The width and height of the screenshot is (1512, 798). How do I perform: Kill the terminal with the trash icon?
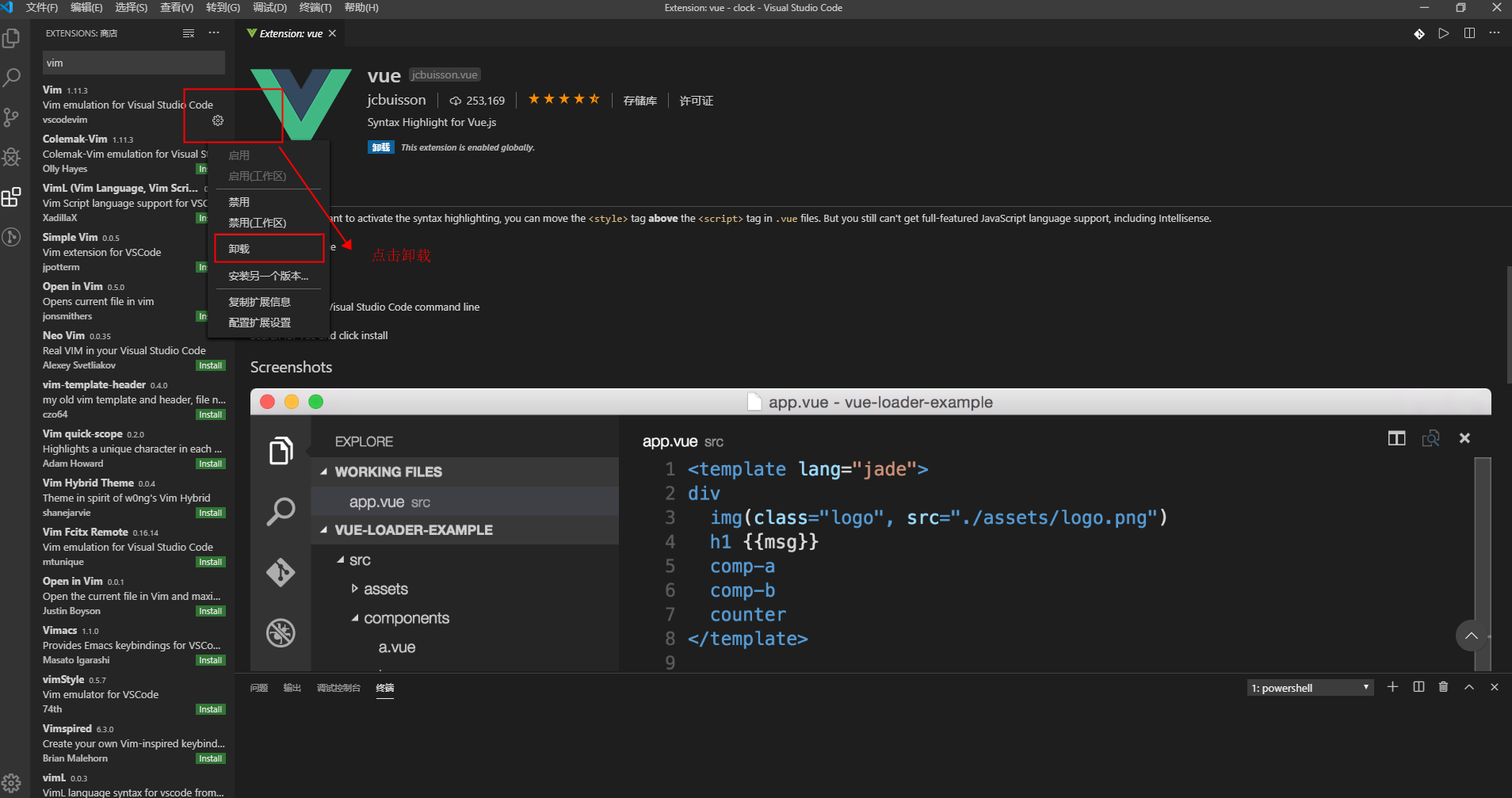[x=1443, y=687]
